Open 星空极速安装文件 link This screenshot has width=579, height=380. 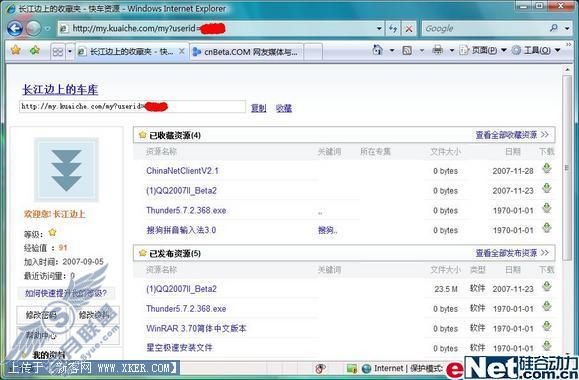click(x=179, y=348)
